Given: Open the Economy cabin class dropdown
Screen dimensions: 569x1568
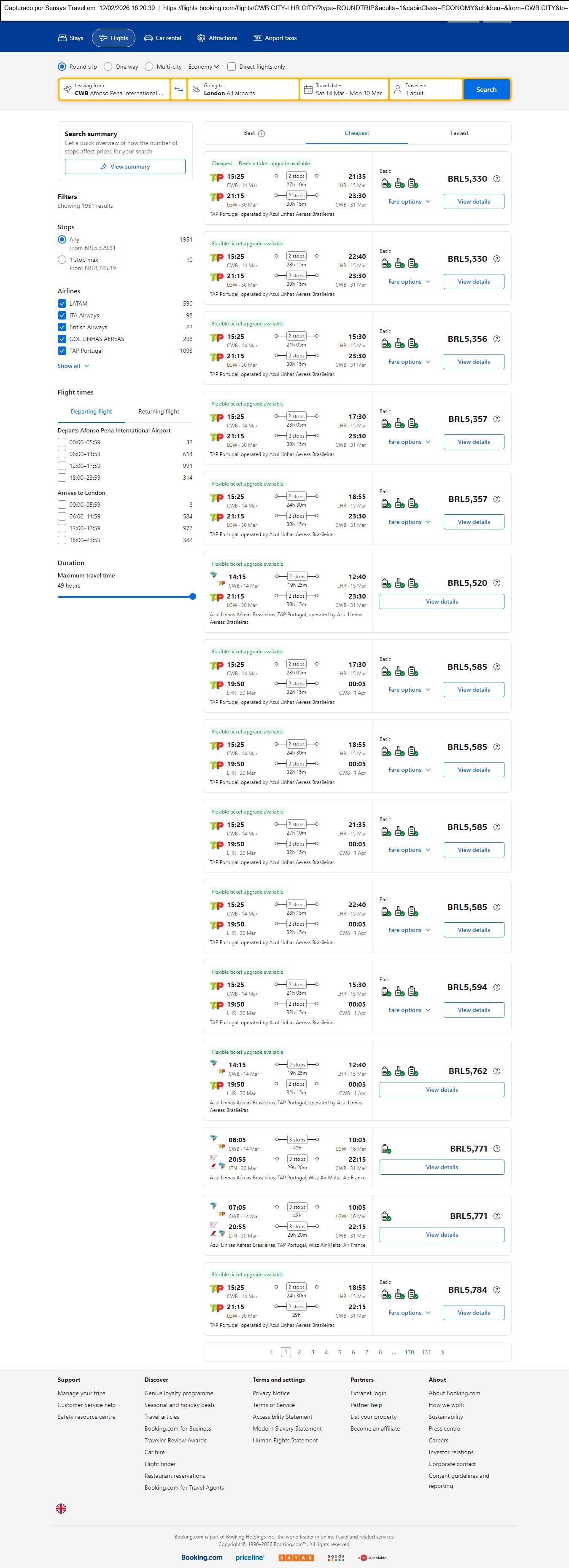Looking at the screenshot, I should click(x=203, y=66).
